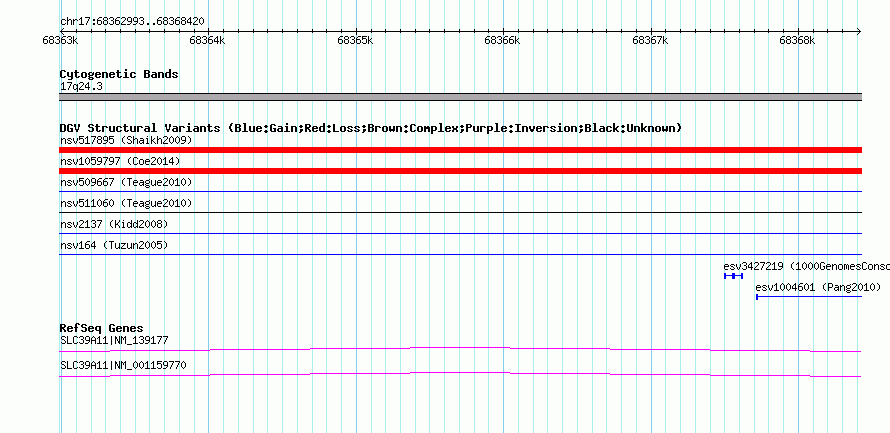Select the short blue esv3427219 feature glyph
This screenshot has height=433, width=890.
733,276
